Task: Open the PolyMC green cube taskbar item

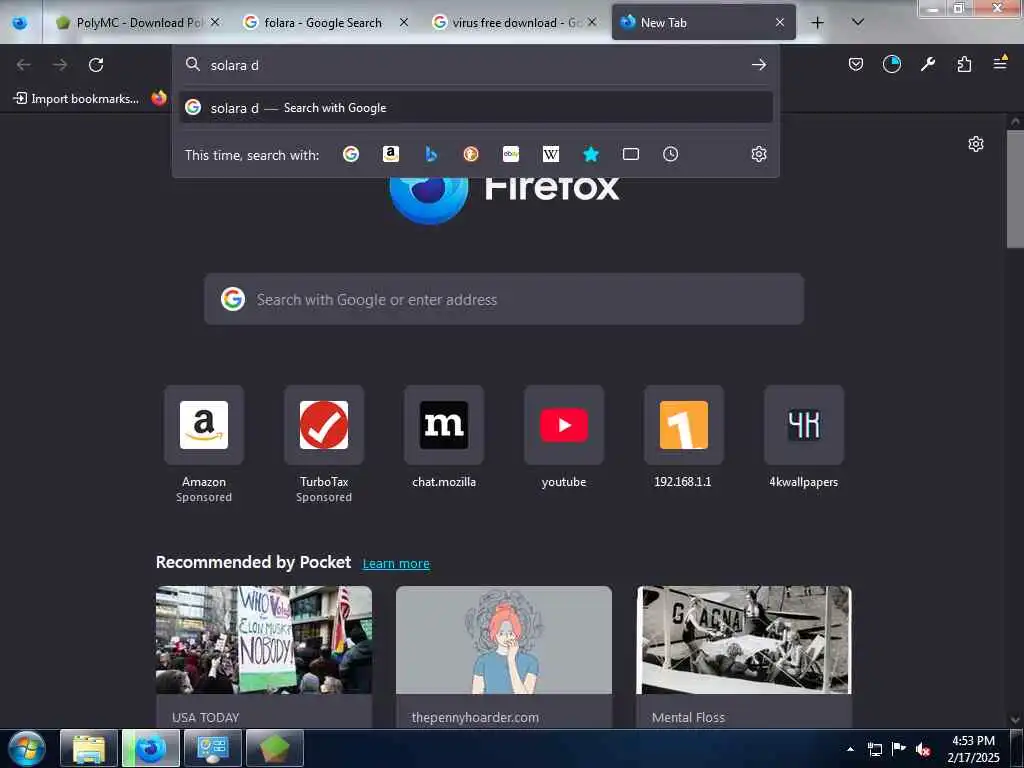Action: 275,748
